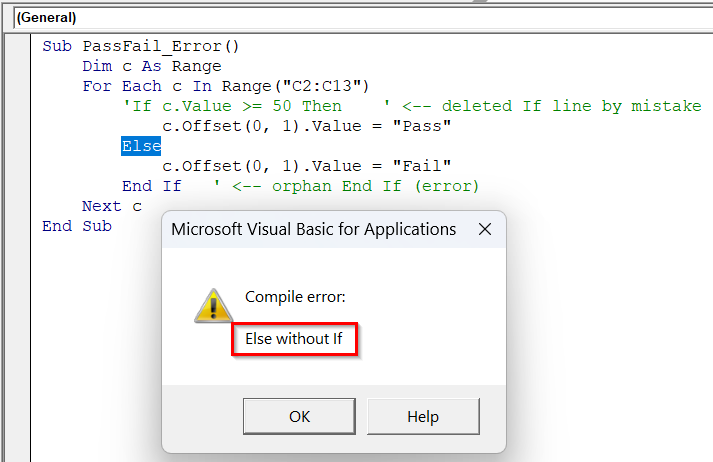Click the End If keyword
Viewport: 713px width, 462px height.
click(x=151, y=186)
